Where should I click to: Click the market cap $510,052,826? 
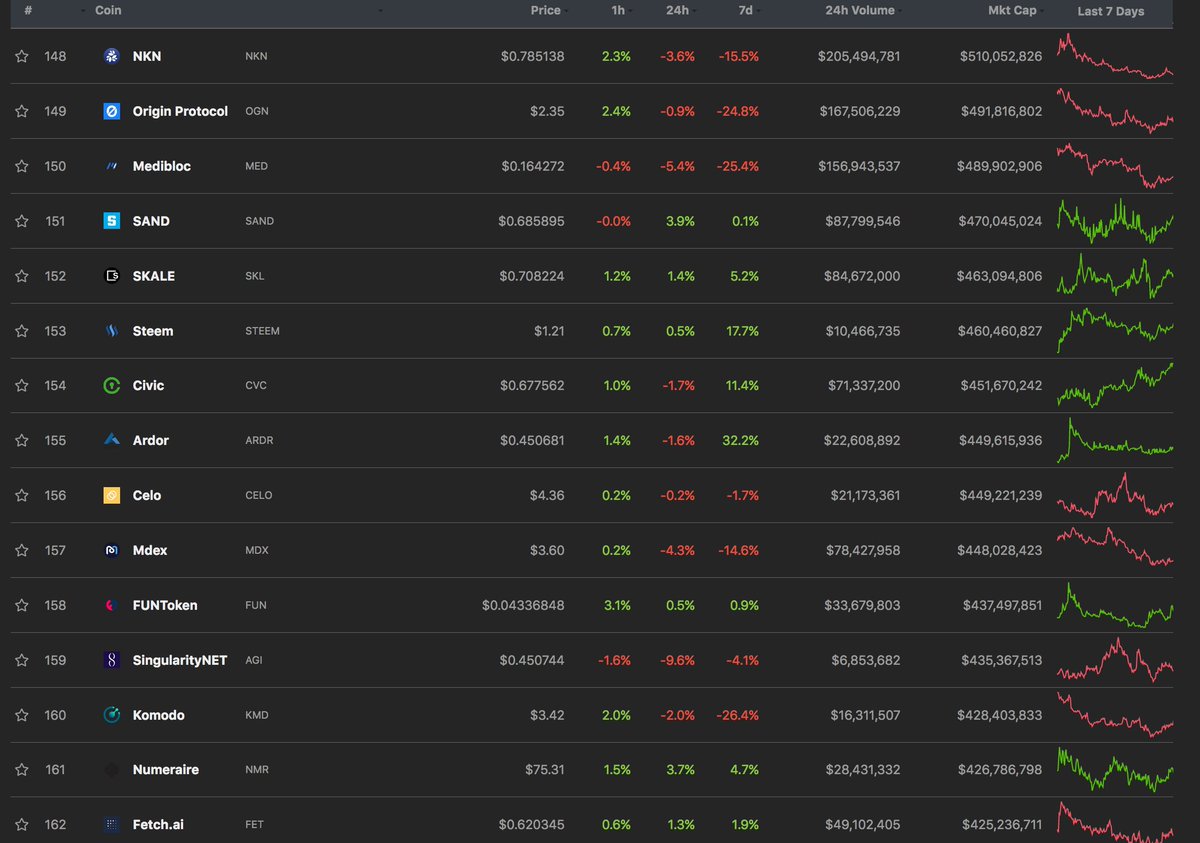pyautogui.click(x=1000, y=56)
